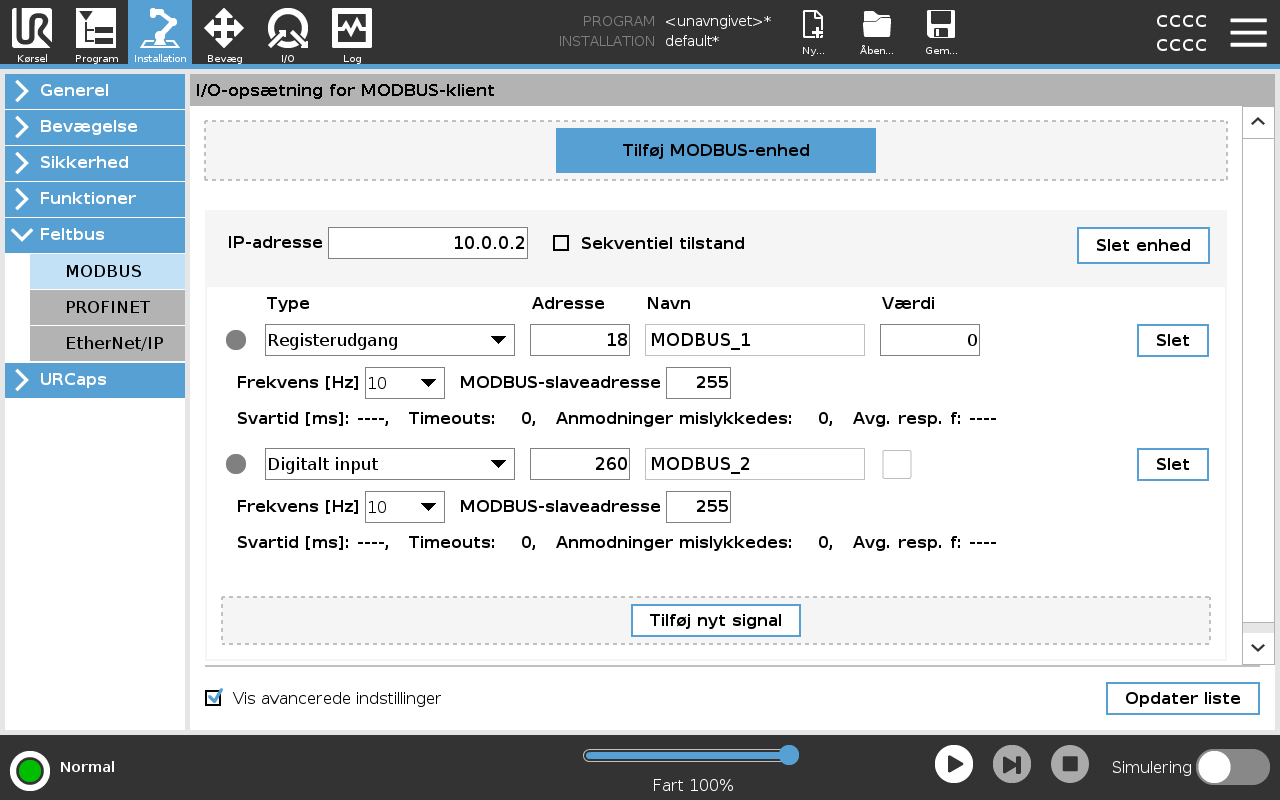1280x800 pixels.
Task: Click the MODBUS_1 signal status circle
Action: [236, 340]
